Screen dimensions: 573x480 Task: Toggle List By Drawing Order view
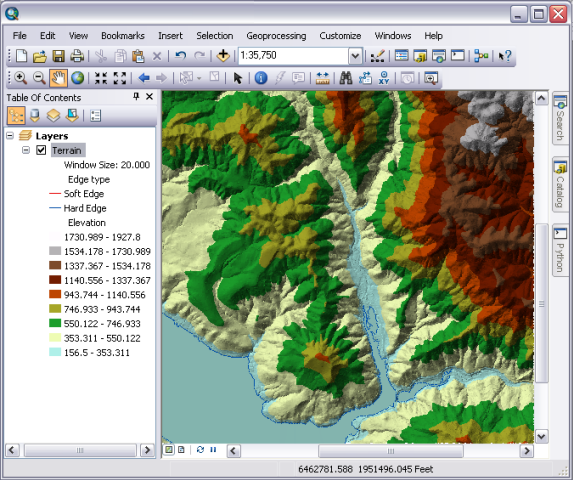pos(16,116)
